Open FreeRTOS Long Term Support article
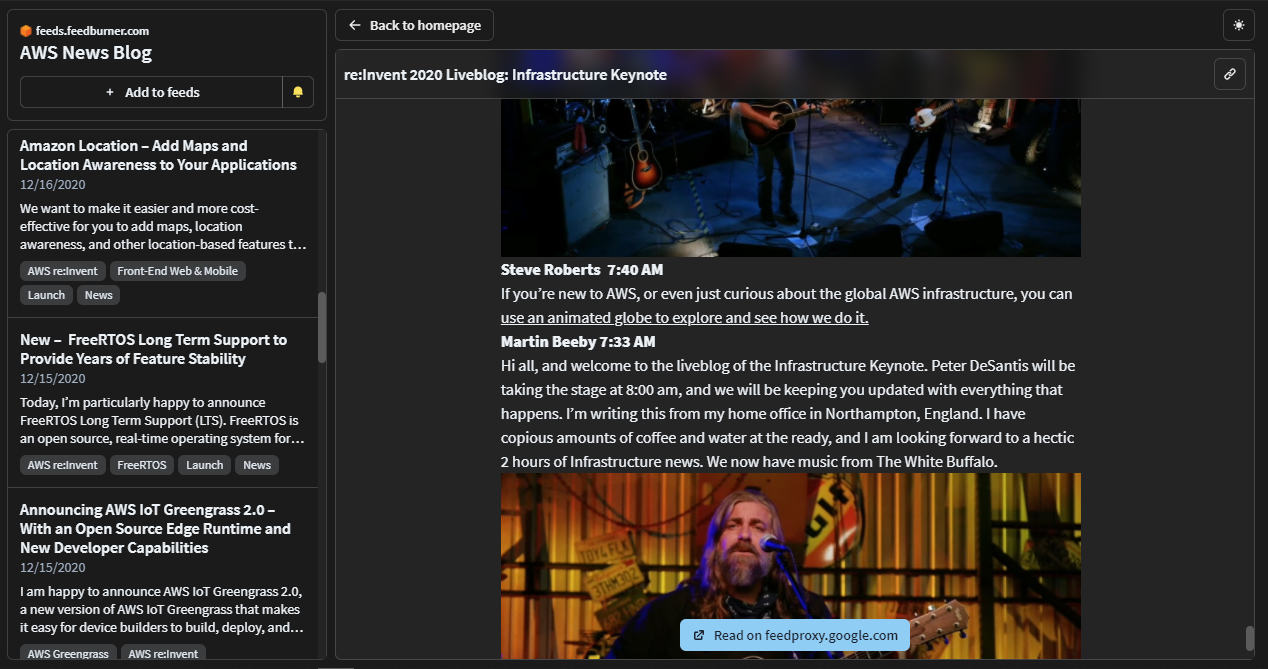The image size is (1268, 669). [153, 349]
